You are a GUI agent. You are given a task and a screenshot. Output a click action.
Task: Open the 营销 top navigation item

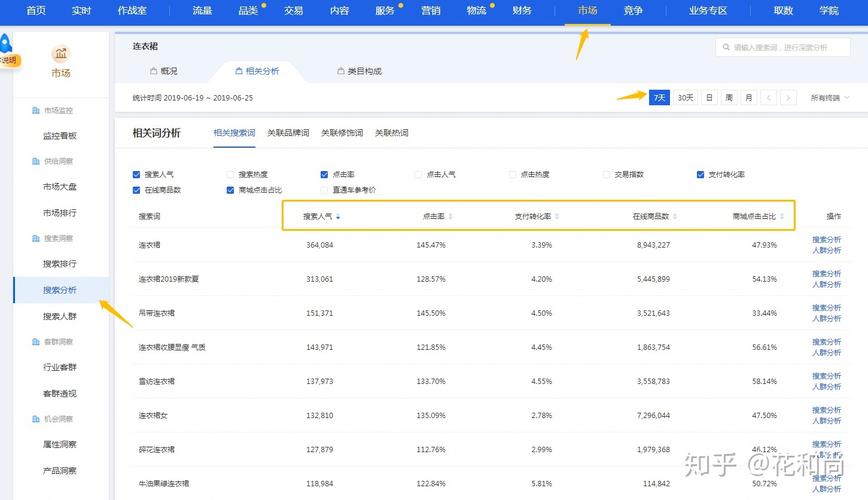(x=431, y=11)
